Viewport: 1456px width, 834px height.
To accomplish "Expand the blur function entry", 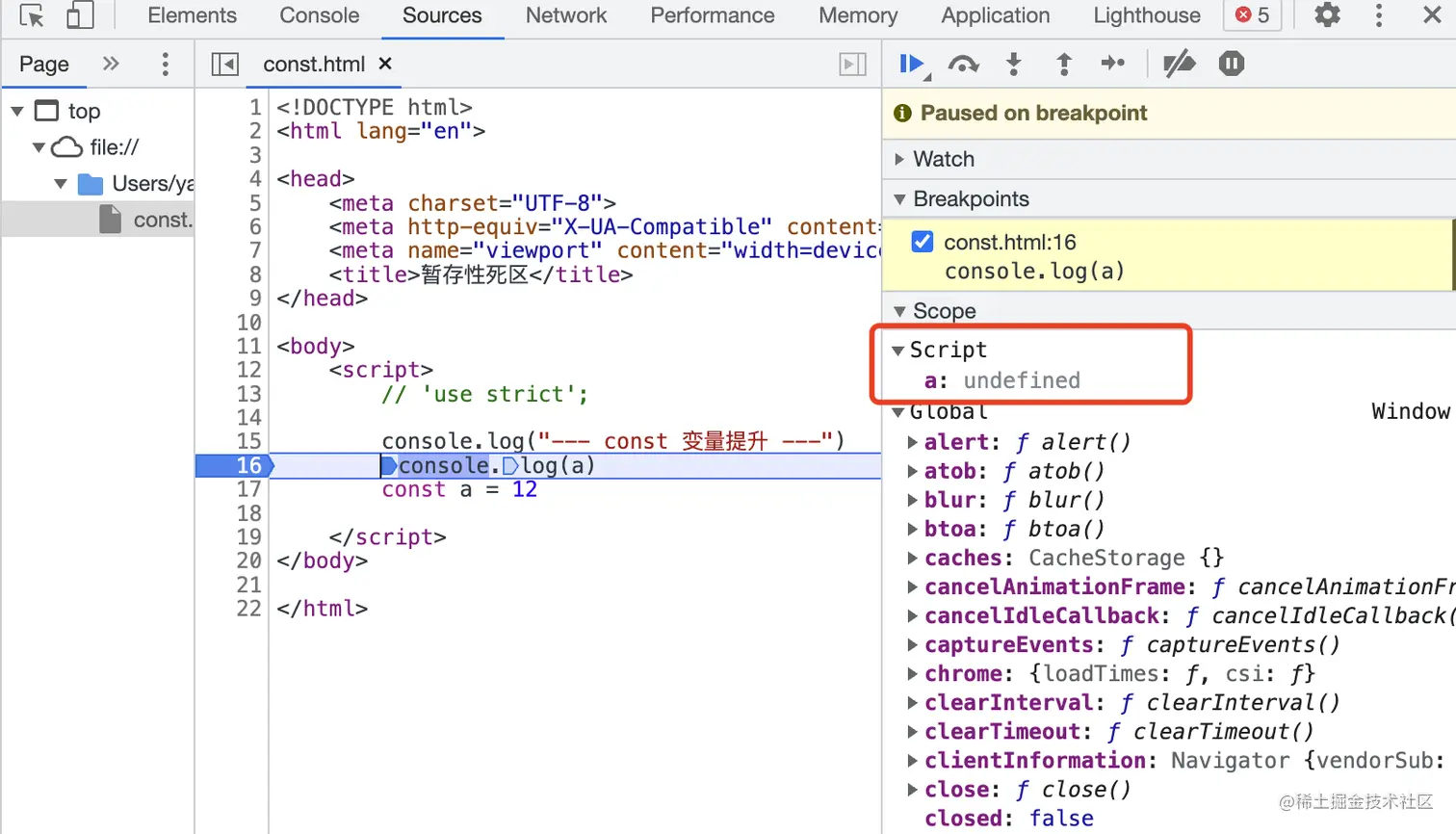I will (912, 501).
